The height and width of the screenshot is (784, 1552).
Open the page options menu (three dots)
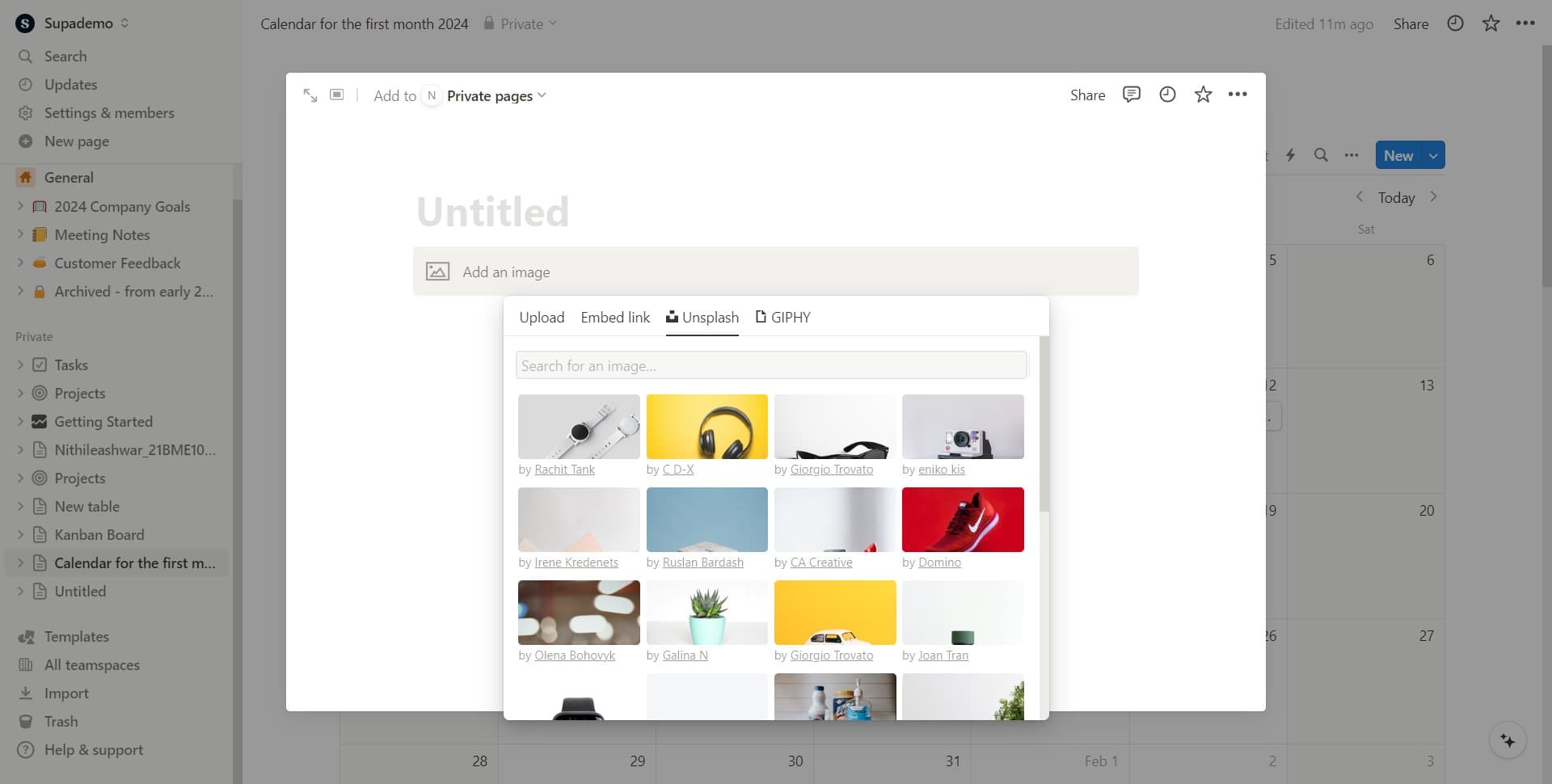[1238, 95]
